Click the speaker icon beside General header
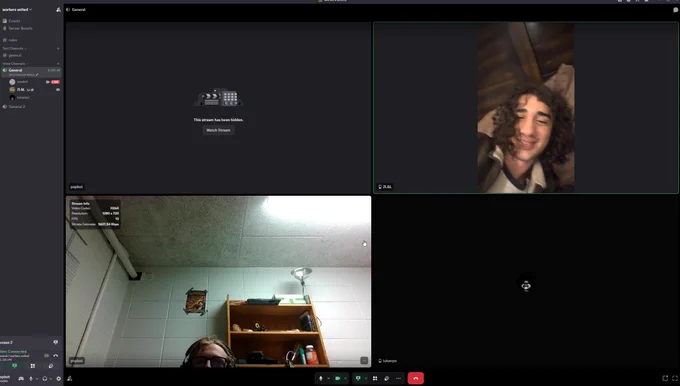This screenshot has height=386, width=680. coord(68,10)
